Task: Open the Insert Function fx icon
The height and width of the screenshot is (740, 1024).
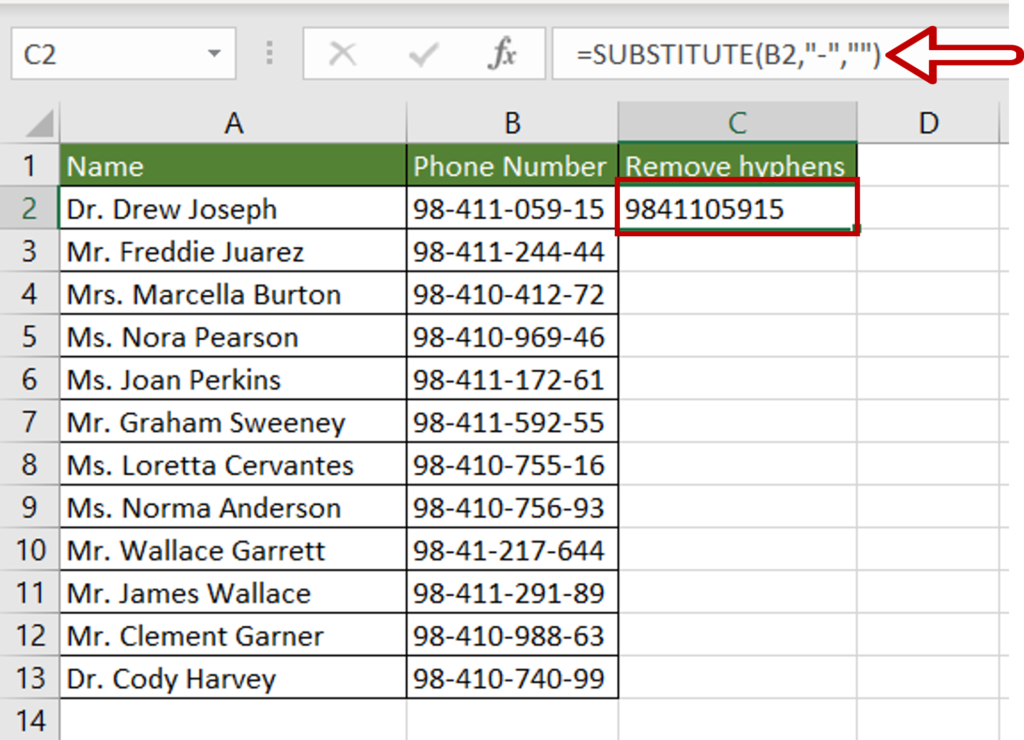Action: point(502,54)
